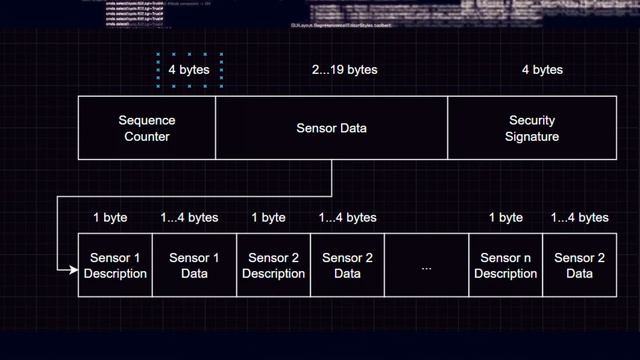Select the Security Signature box
The width and height of the screenshot is (640, 360).
tap(532, 128)
